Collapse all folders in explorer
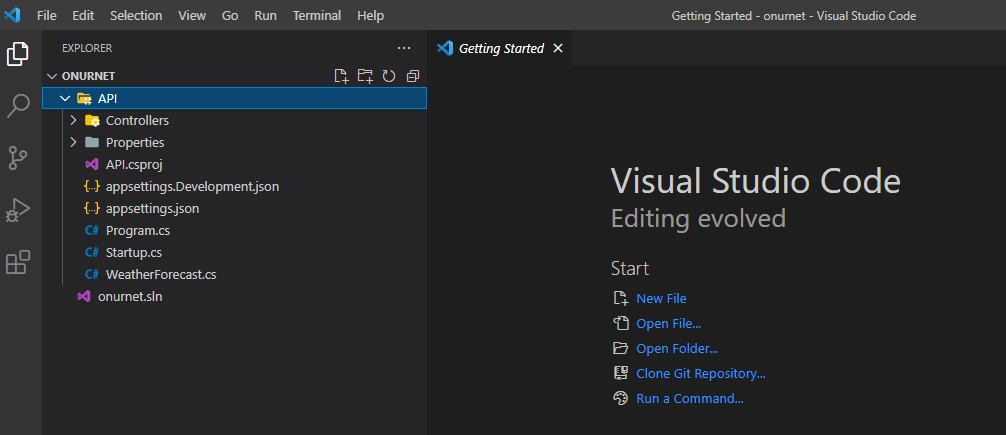The image size is (1006, 435). pyautogui.click(x=413, y=76)
